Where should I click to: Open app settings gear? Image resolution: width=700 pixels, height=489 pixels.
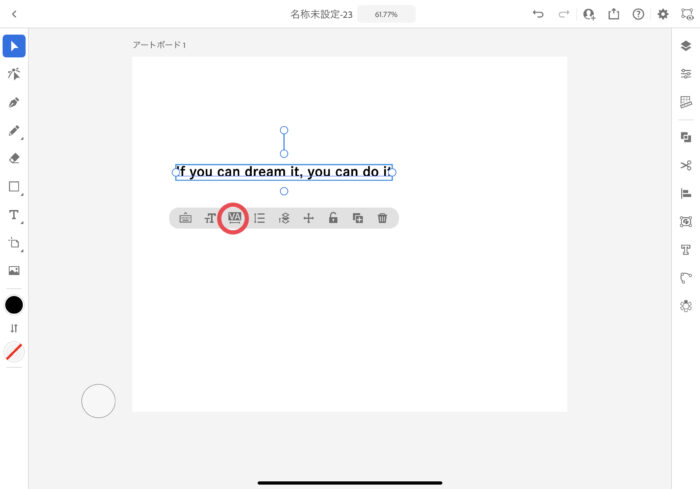coord(663,14)
